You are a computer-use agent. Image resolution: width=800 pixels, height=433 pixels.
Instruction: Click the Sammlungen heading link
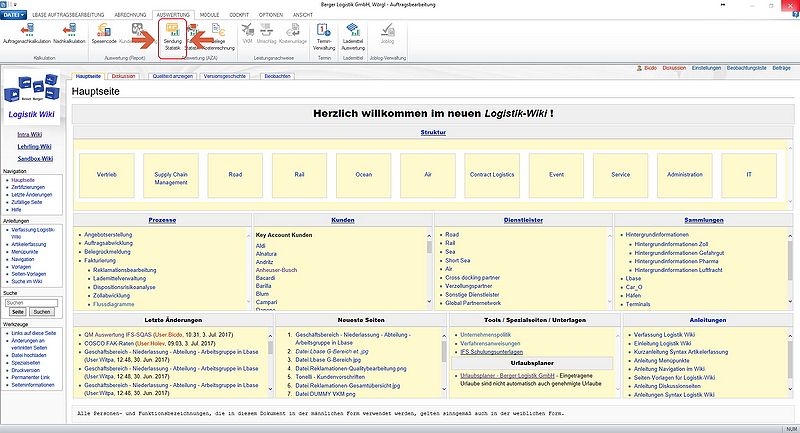tap(704, 220)
